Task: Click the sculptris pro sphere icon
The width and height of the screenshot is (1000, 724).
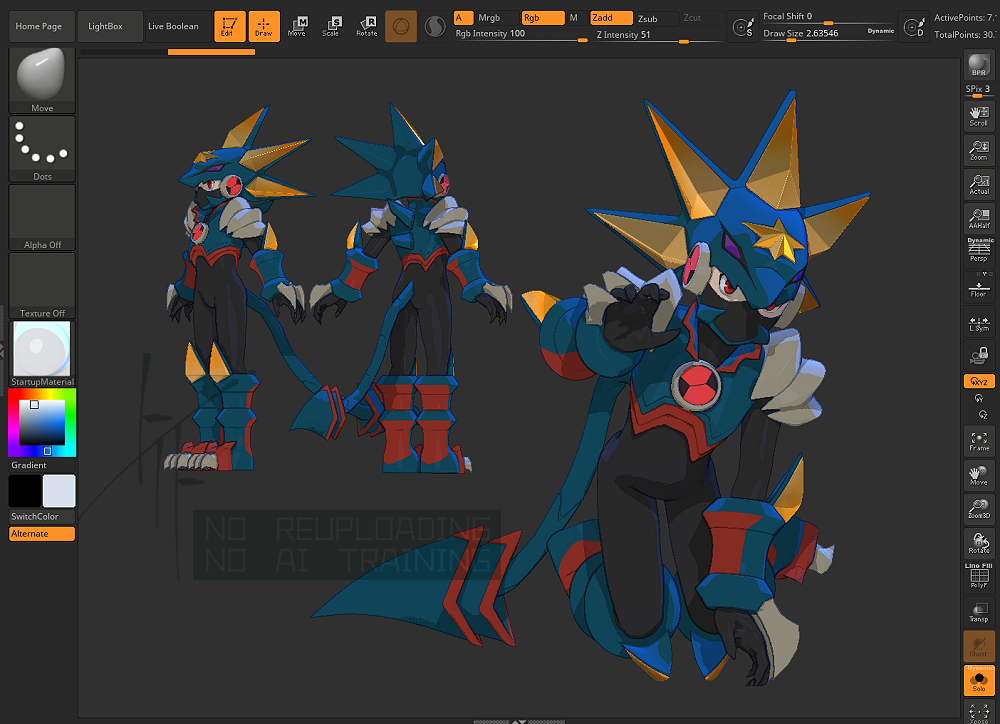Action: 435,26
